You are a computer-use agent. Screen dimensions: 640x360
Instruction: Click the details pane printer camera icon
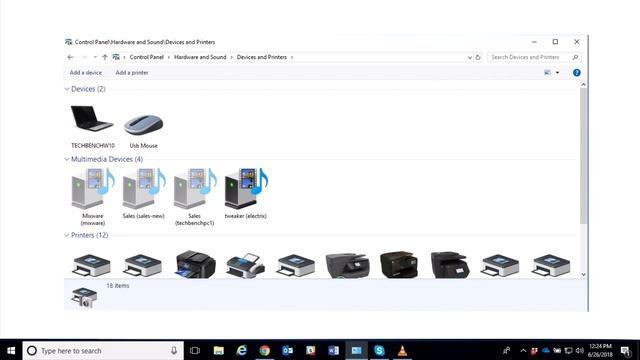(x=84, y=297)
